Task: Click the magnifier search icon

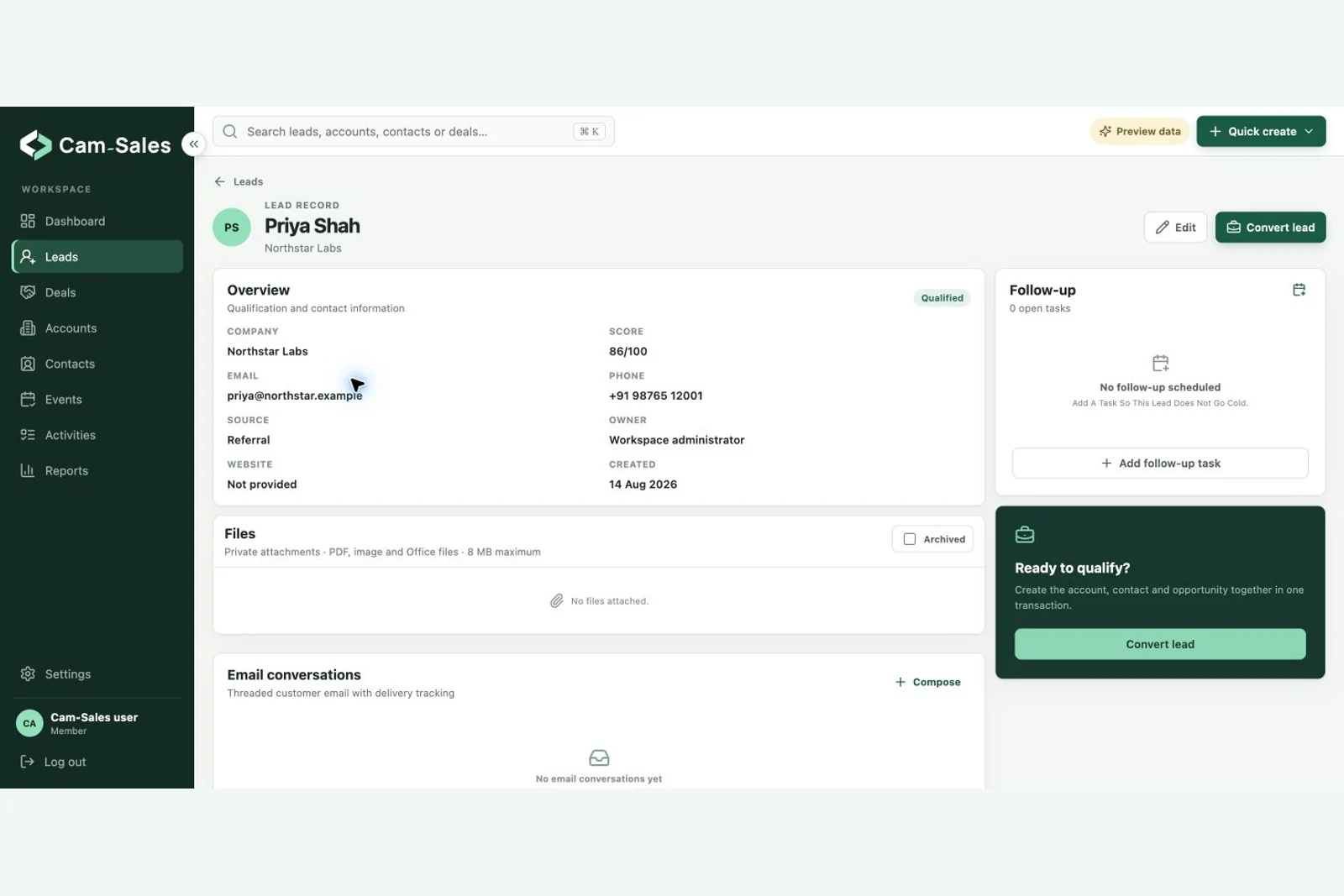Action: [230, 132]
